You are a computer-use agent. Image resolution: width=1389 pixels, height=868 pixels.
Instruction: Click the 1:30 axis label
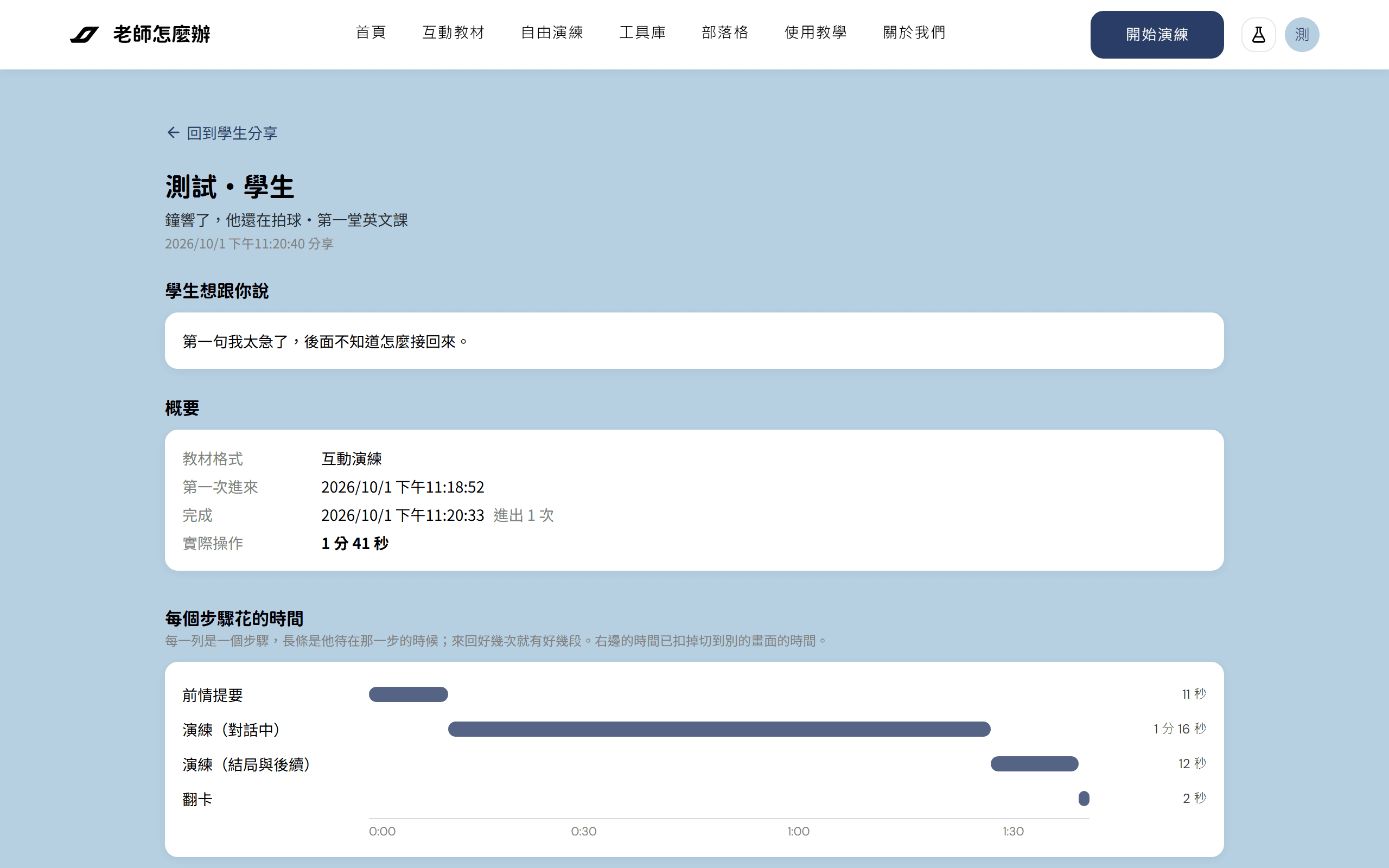tap(1013, 831)
